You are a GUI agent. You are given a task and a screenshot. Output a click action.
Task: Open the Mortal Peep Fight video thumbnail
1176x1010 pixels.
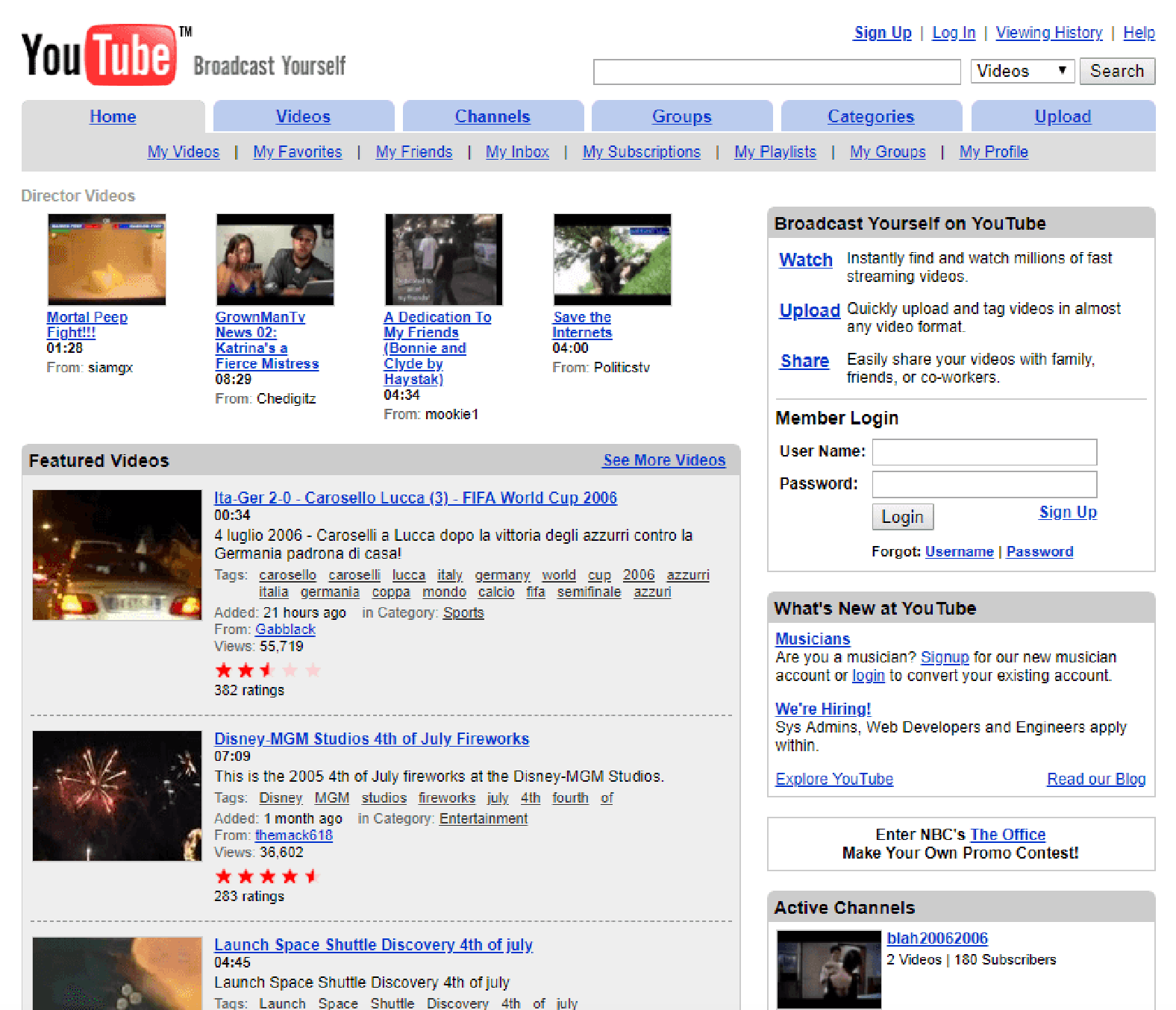pyautogui.click(x=107, y=260)
